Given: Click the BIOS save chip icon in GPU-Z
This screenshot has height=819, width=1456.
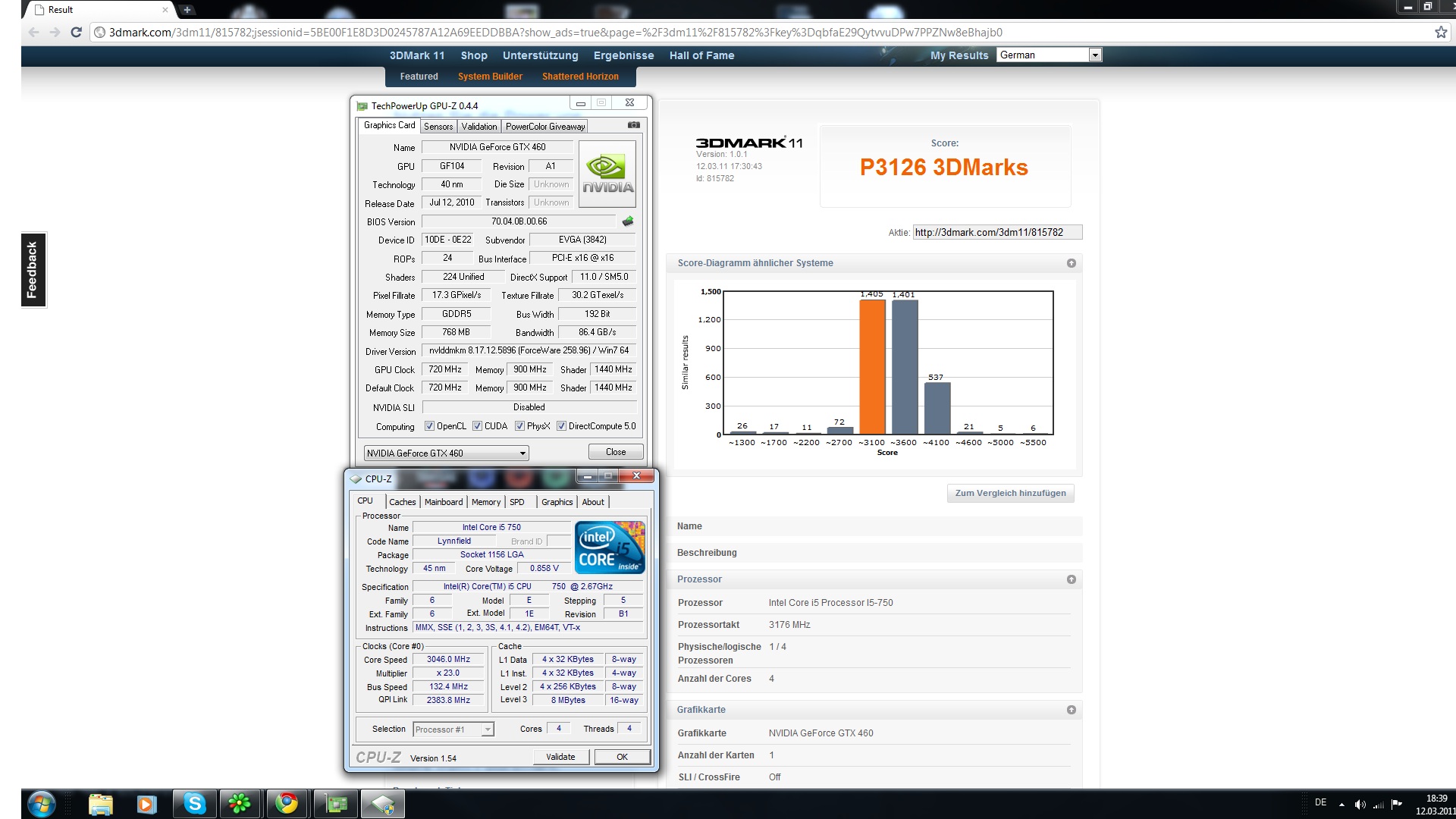Looking at the screenshot, I should (628, 221).
